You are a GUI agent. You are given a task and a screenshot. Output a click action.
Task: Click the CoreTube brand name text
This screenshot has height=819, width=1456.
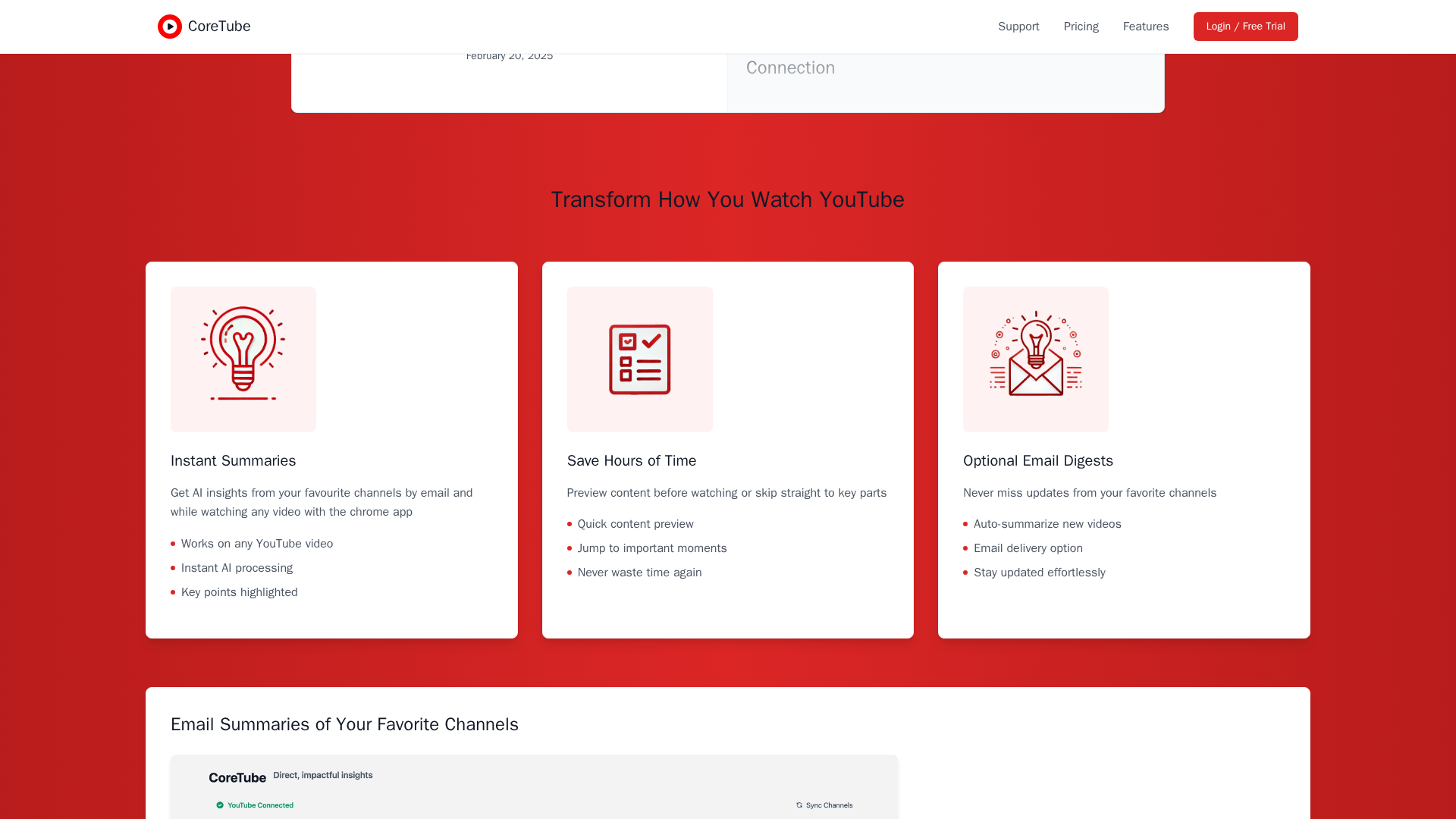[x=219, y=27]
